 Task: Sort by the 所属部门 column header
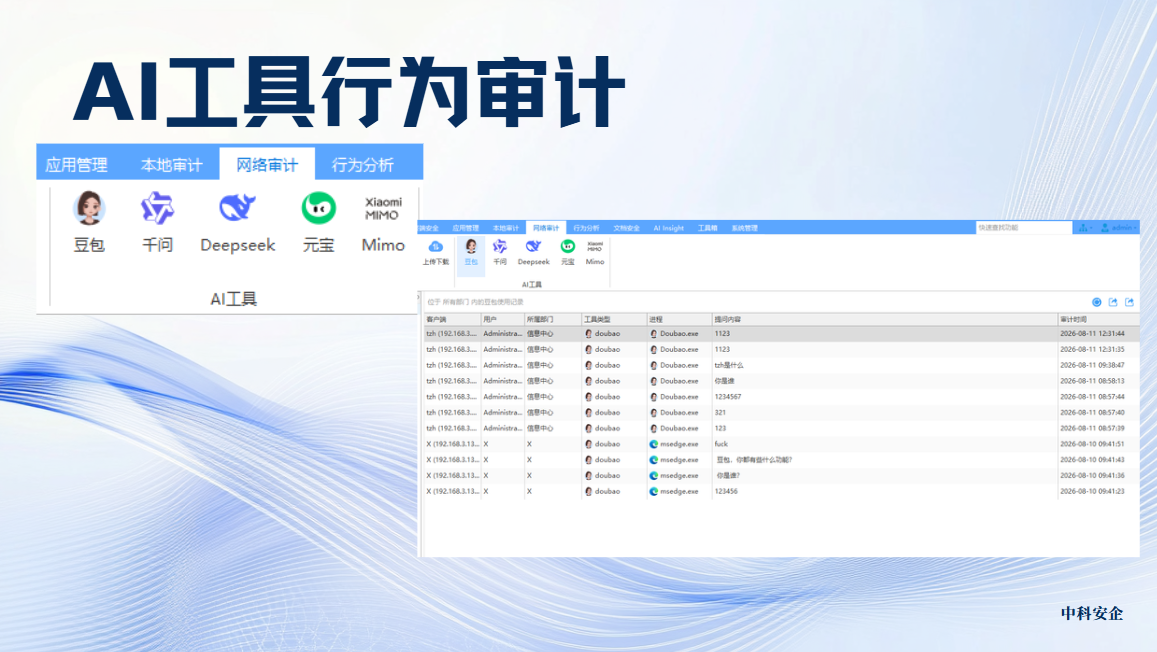pos(553,319)
